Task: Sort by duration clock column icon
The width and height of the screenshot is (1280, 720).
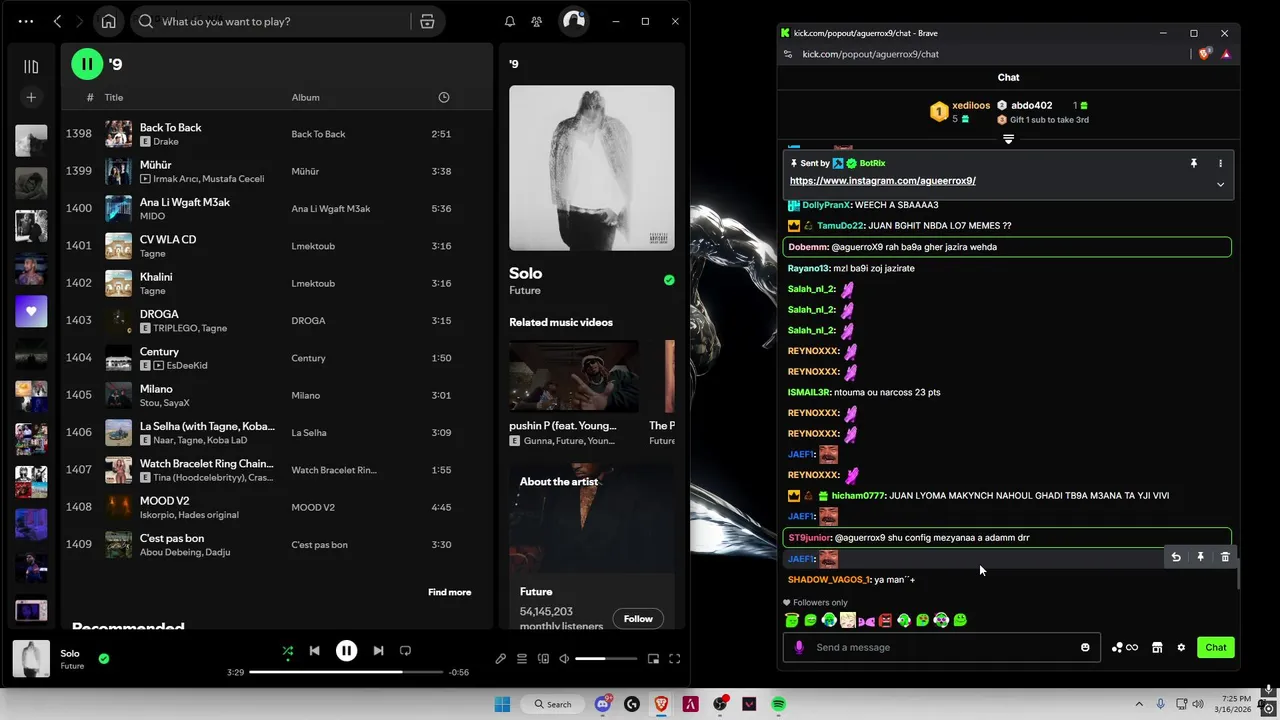Action: [x=444, y=97]
